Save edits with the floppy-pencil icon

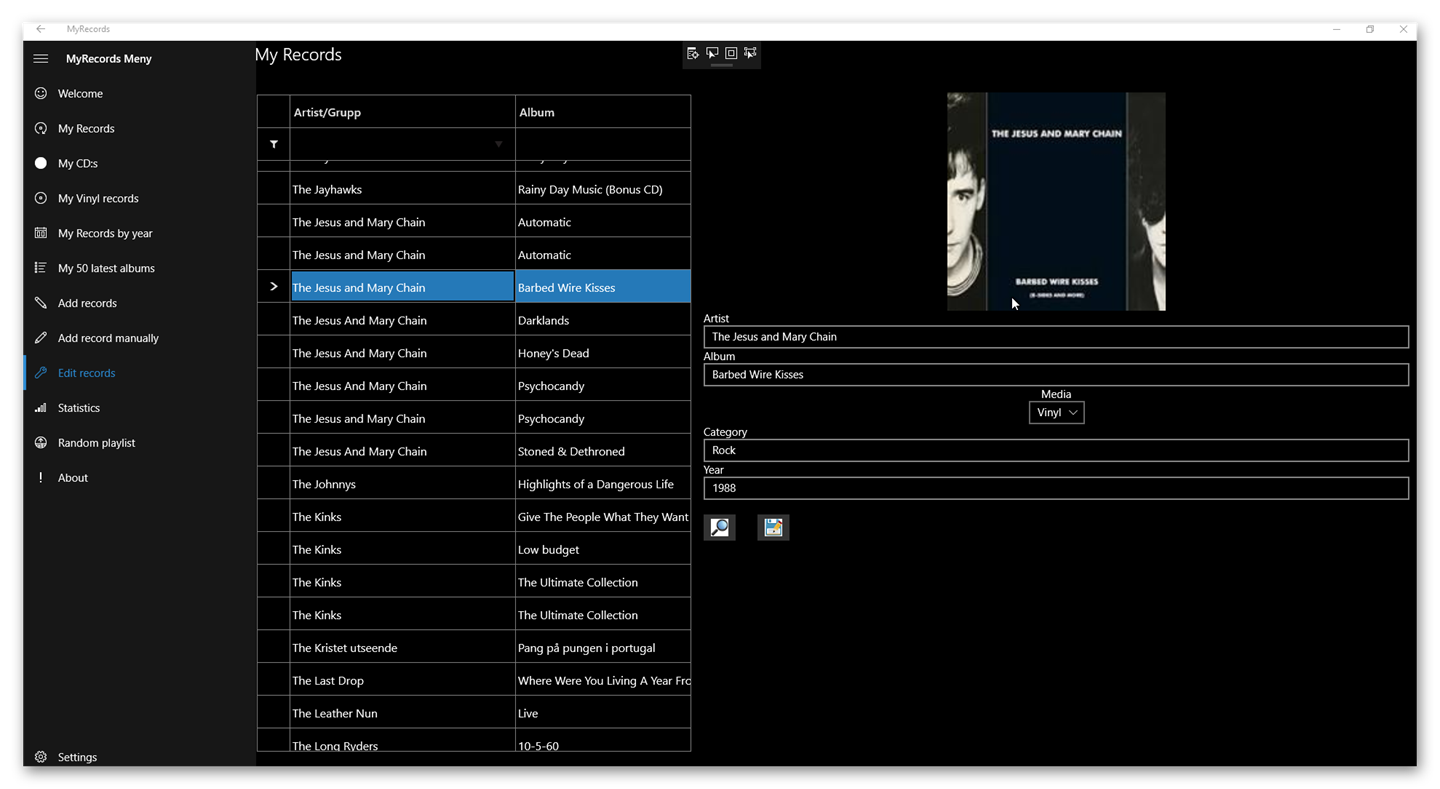[x=773, y=527]
